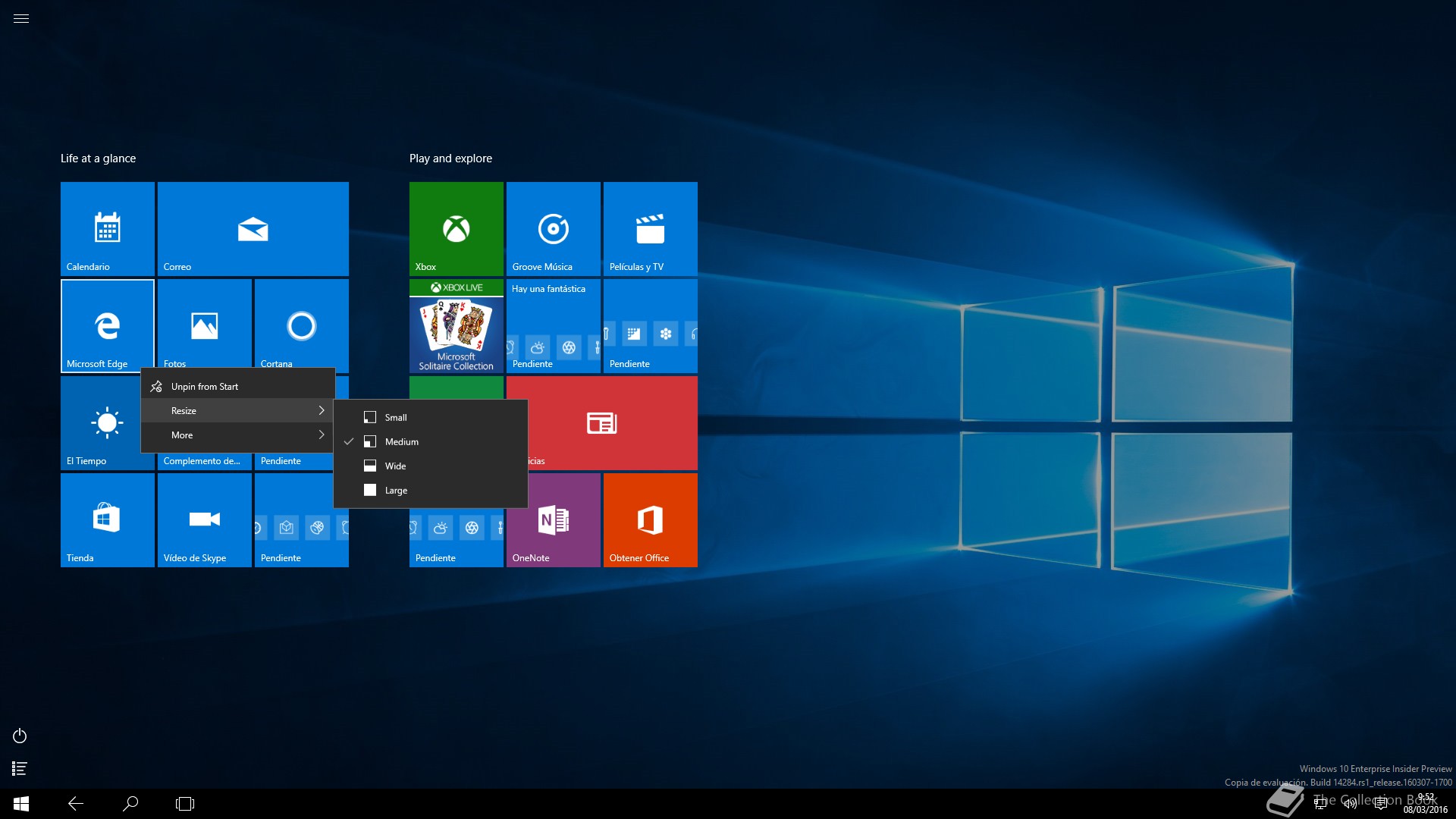Launch the Microsoft Edge tile
Viewport: 1456px width, 819px height.
(x=108, y=326)
